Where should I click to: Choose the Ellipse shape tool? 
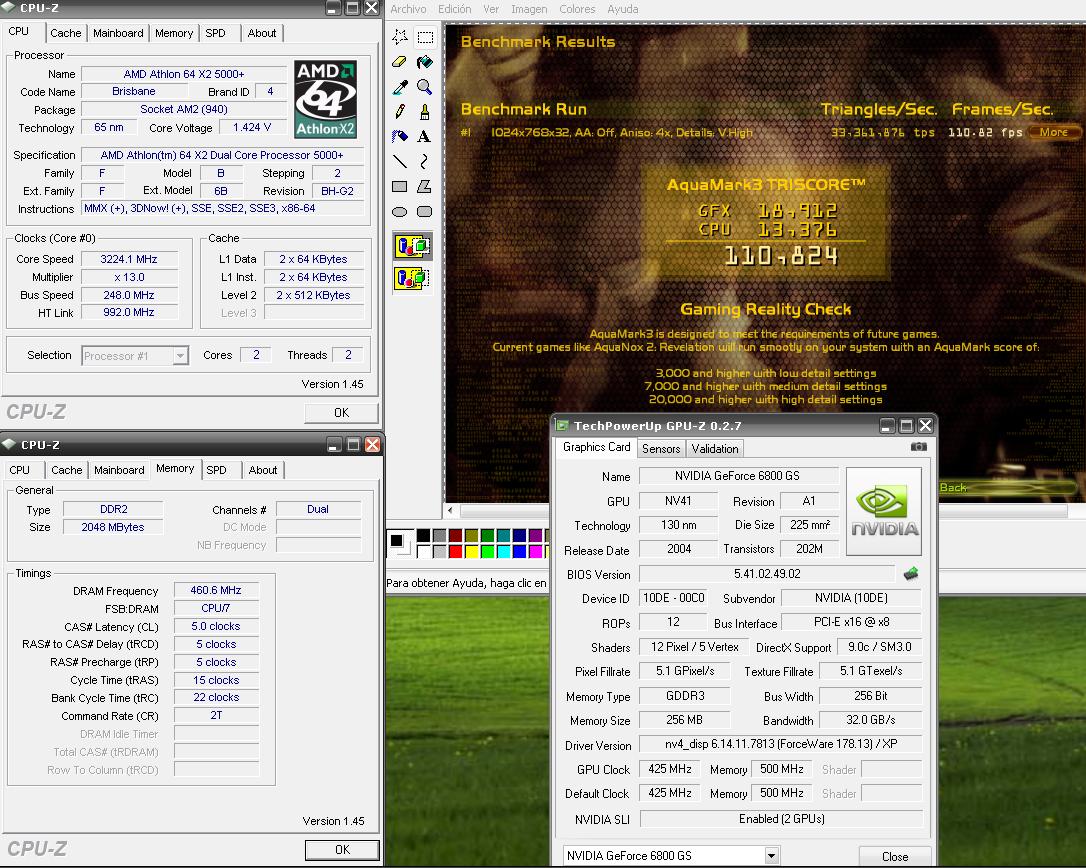tap(400, 211)
